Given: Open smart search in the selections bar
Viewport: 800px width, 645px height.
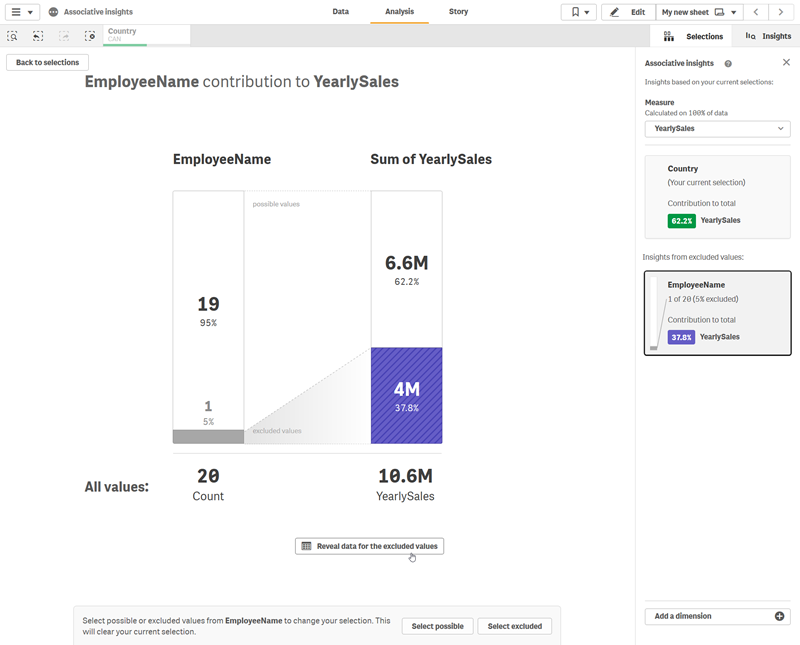Looking at the screenshot, I should coord(12,35).
